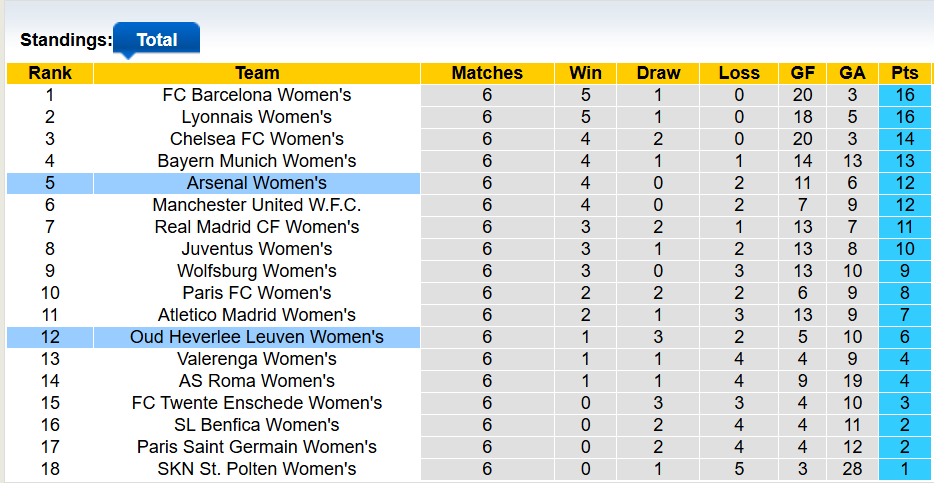This screenshot has height=483, width=934.
Task: Open Bayern Munich Women's team page
Action: point(257,161)
